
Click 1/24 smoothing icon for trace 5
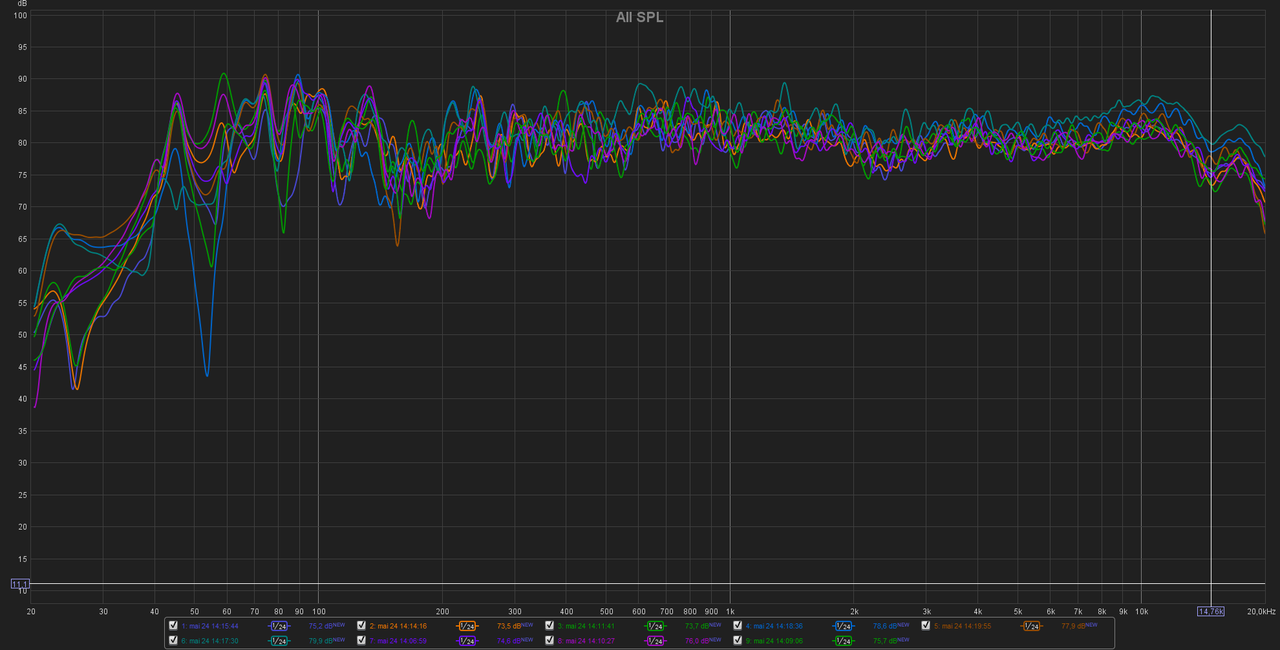coord(1031,626)
